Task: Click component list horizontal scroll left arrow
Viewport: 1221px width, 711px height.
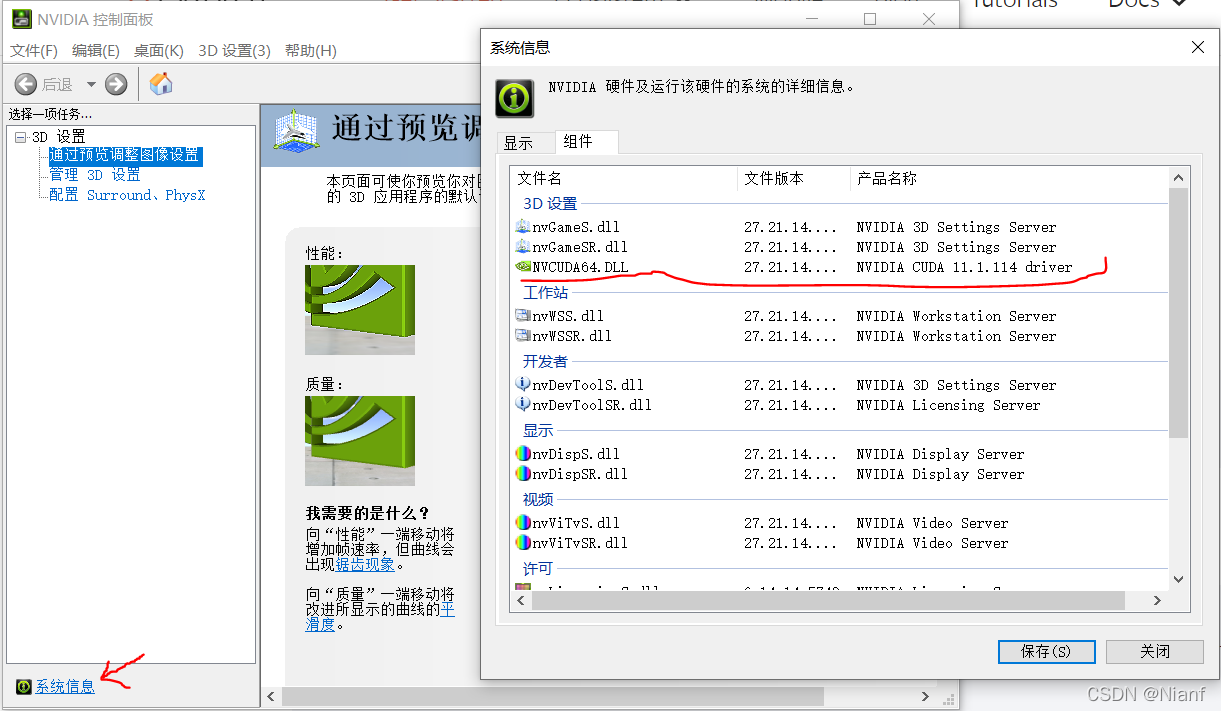Action: tap(520, 601)
